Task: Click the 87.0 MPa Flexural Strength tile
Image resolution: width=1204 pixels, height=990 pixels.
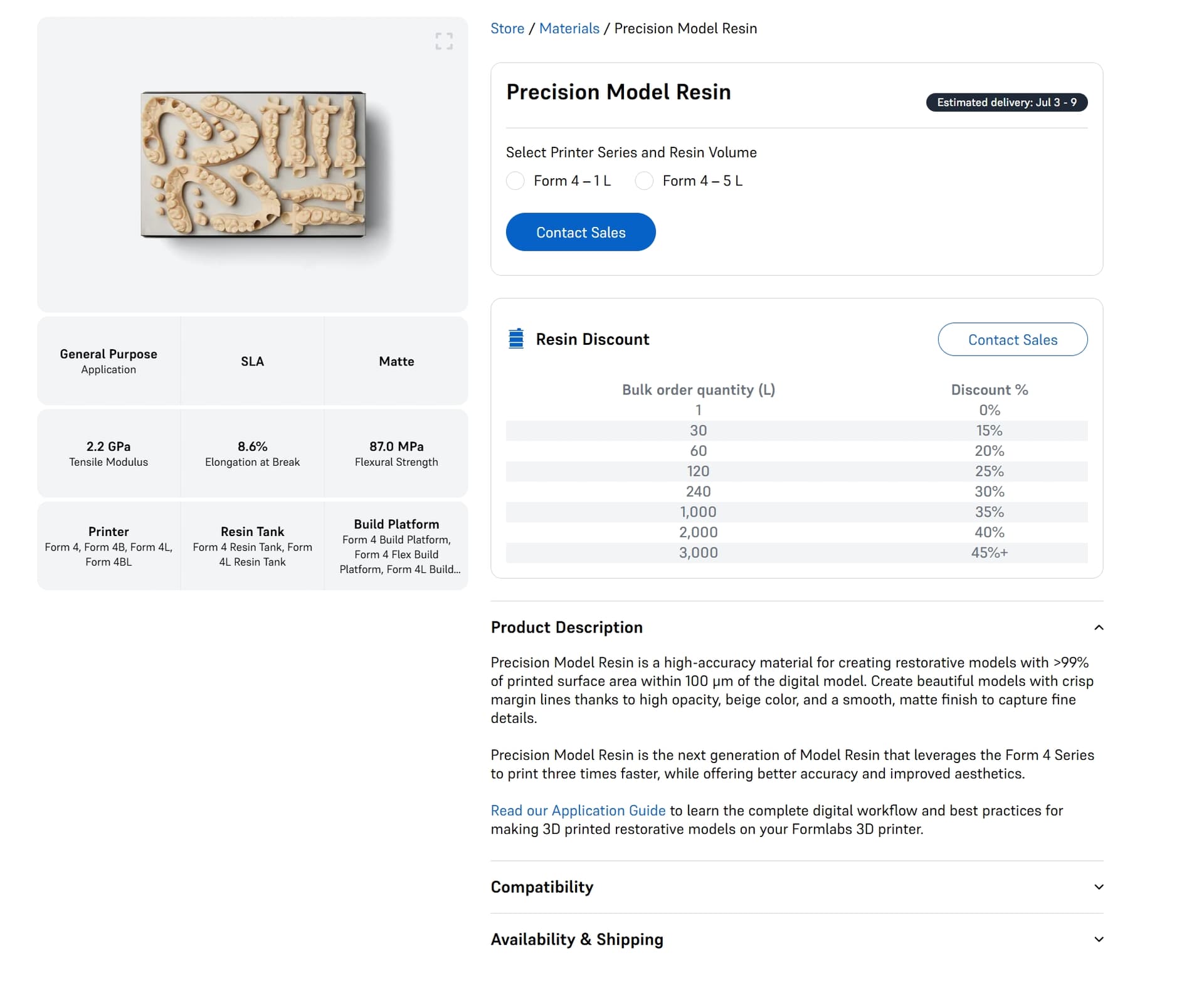Action: (x=396, y=453)
